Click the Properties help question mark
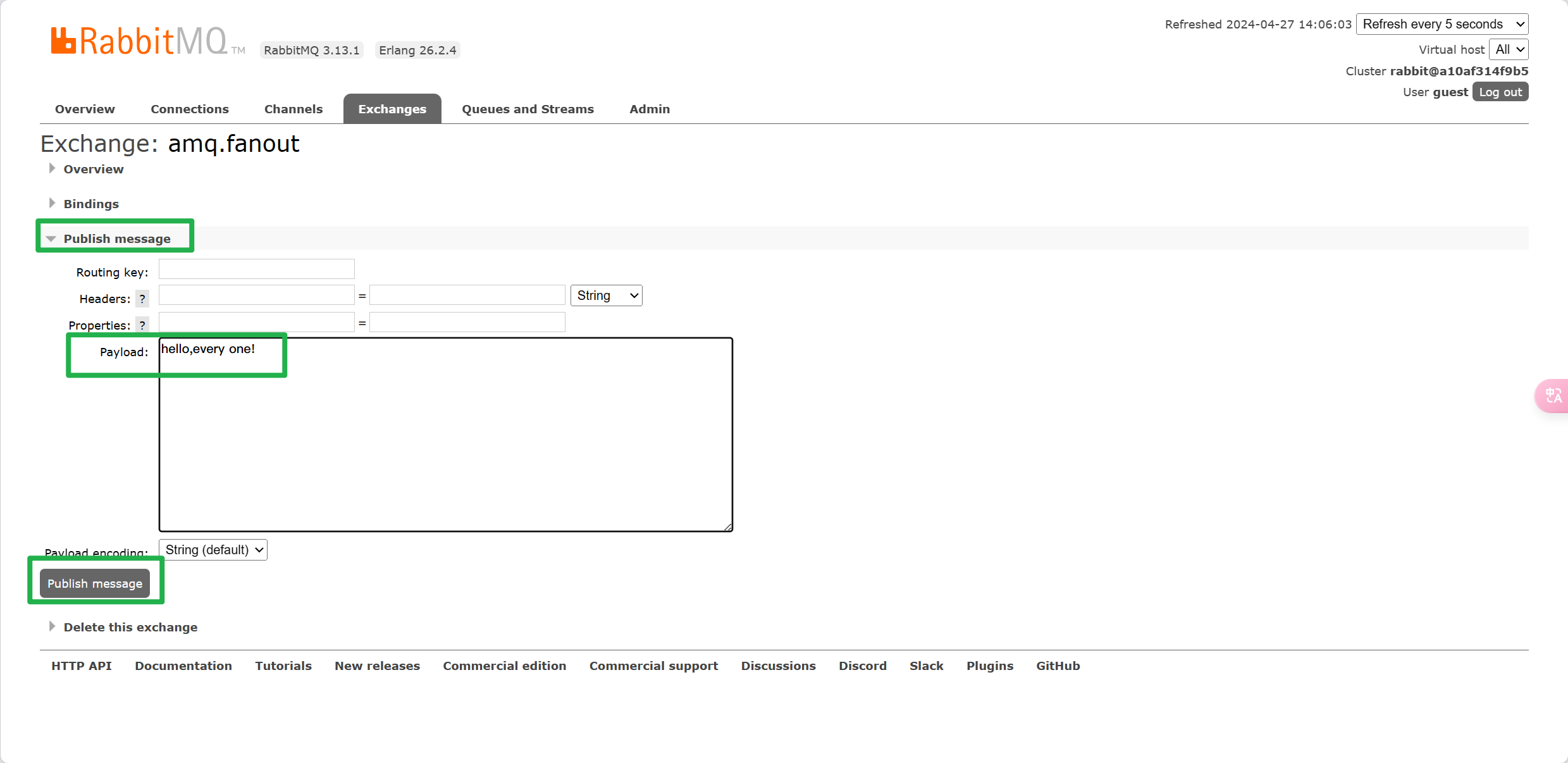The height and width of the screenshot is (763, 1568). (x=142, y=325)
